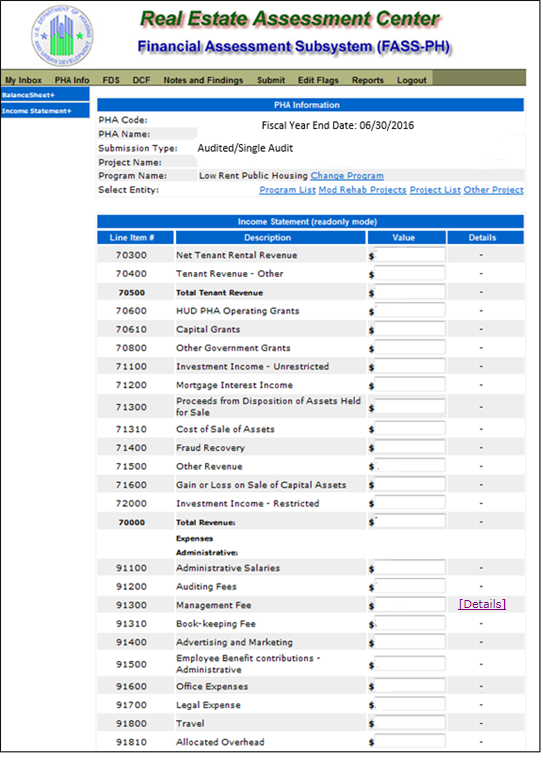Click the Allocated Overhead description
This screenshot has width=543, height=763.
(x=220, y=742)
